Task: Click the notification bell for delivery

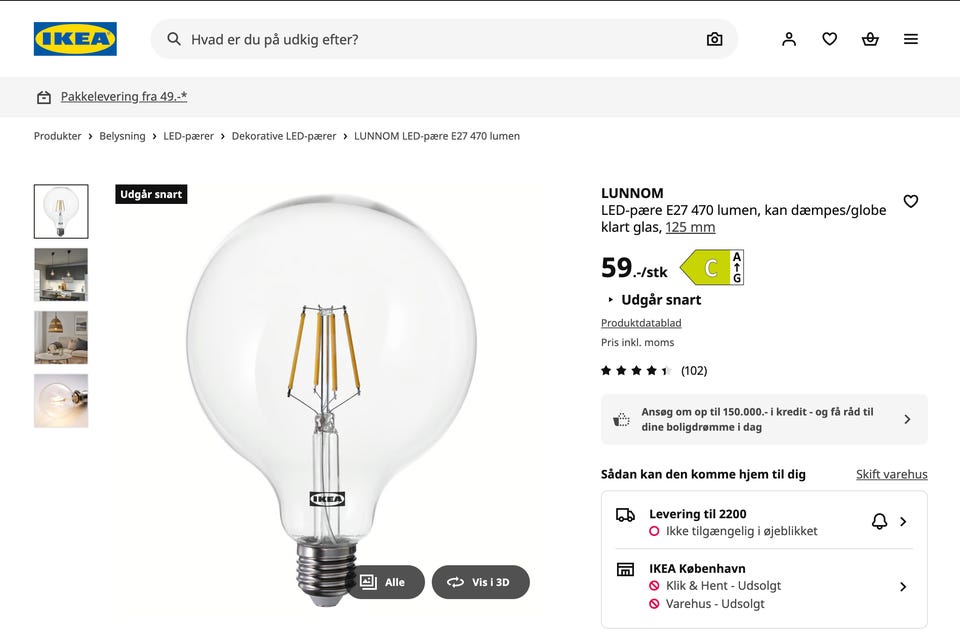Action: click(x=879, y=521)
